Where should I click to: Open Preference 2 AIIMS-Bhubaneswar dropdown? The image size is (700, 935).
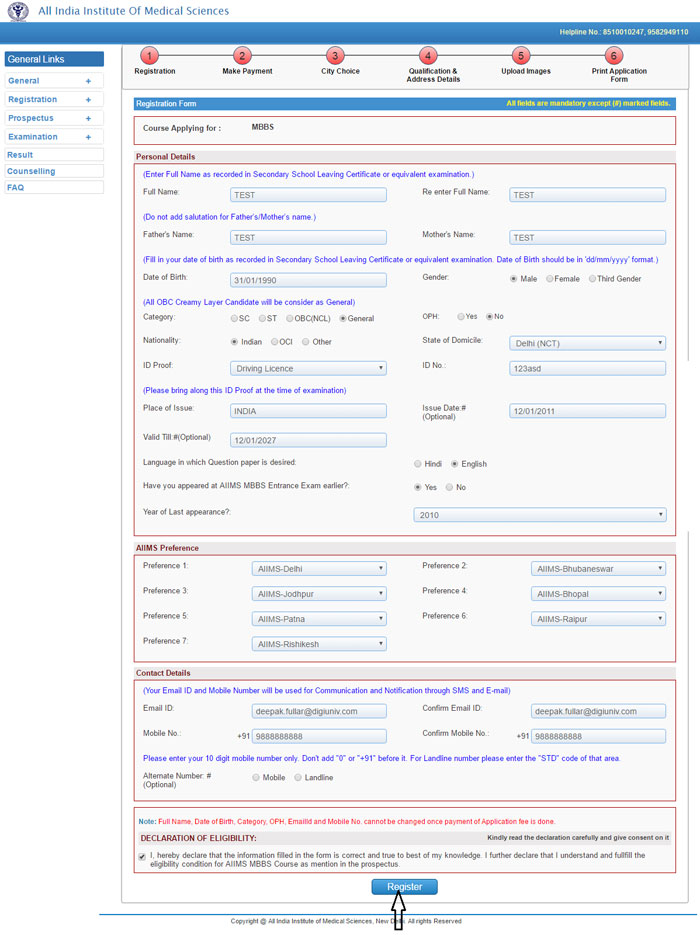point(598,568)
